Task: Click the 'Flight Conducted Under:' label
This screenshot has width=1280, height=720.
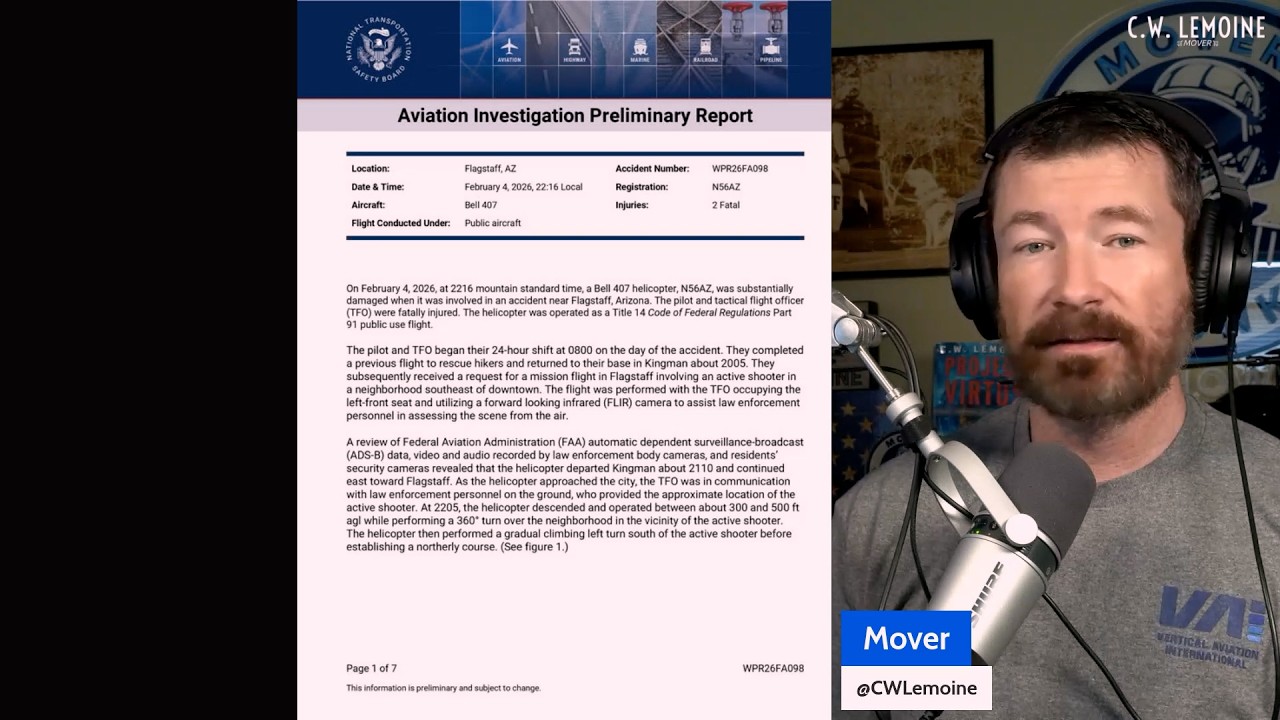Action: click(401, 223)
